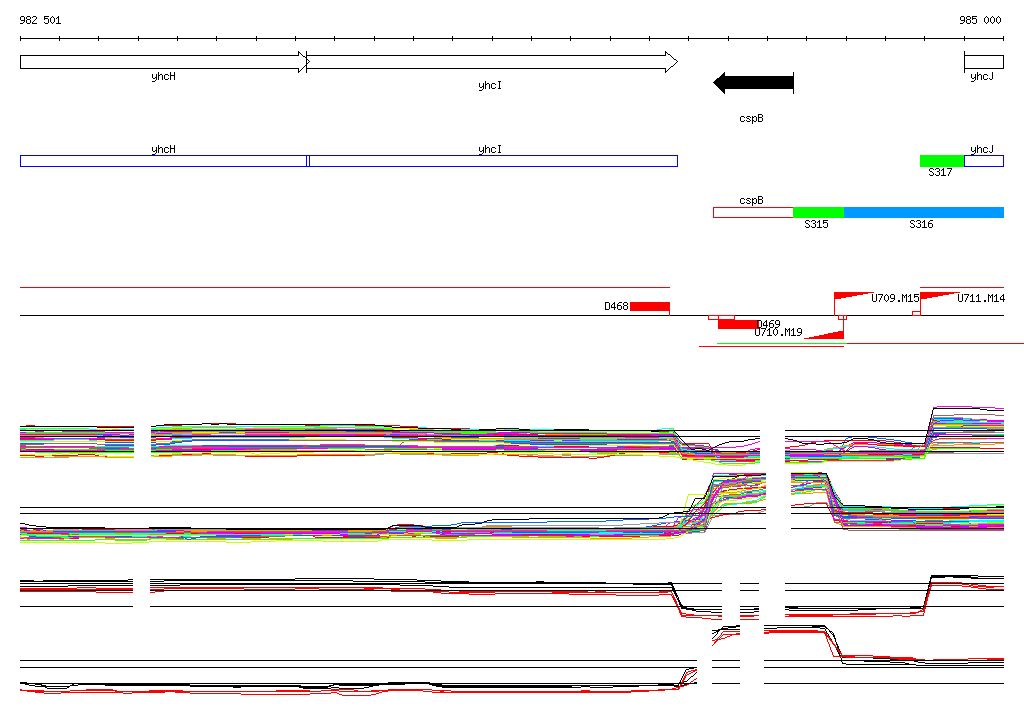Select the green S317 segment

point(942,161)
